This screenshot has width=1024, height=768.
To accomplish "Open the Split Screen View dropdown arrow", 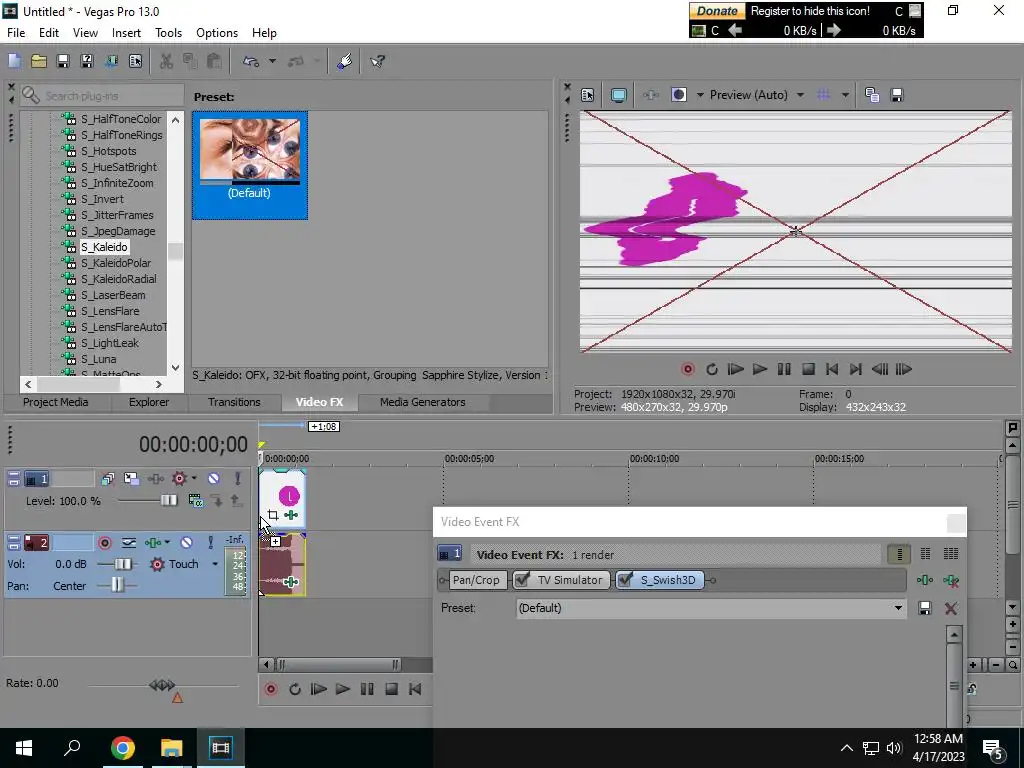I will (700, 95).
